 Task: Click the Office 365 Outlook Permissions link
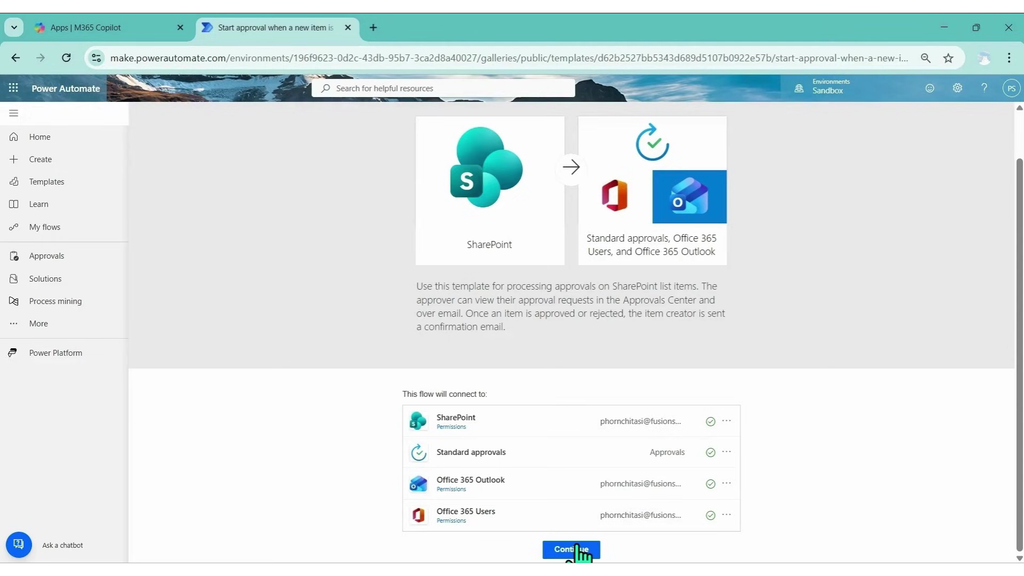[451, 490]
